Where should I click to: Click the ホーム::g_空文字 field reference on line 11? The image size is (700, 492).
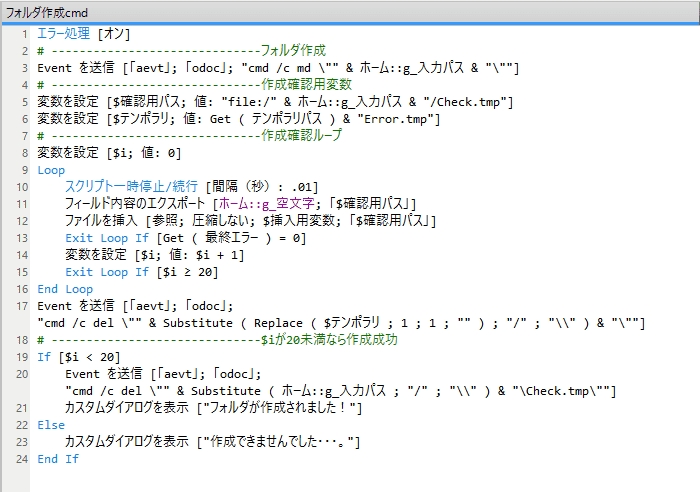[x=267, y=204]
